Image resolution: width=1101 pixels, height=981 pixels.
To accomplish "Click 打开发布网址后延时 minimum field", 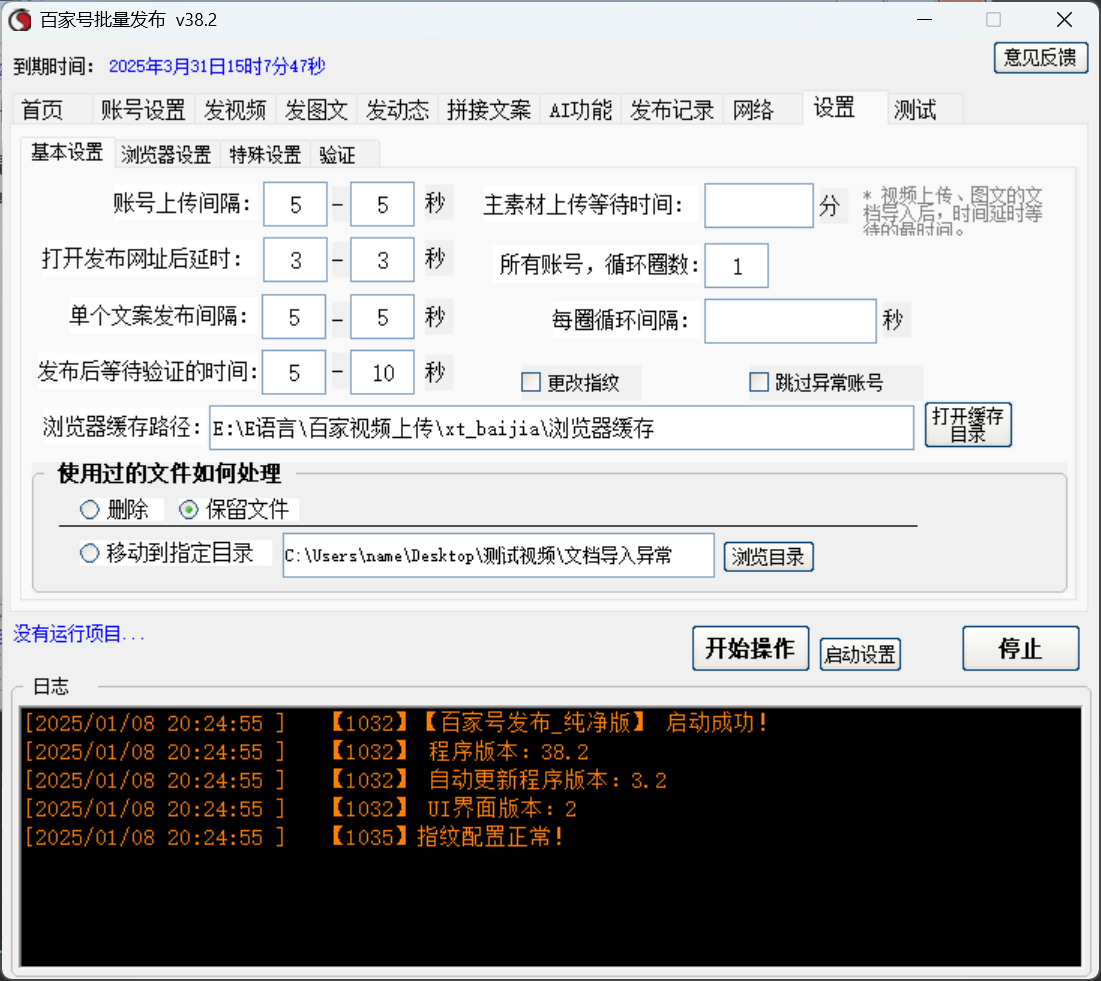I will coord(295,260).
